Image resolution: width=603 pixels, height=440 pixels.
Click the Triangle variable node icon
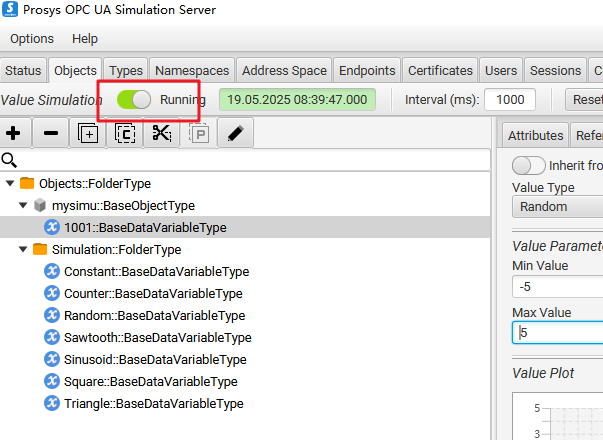(x=52, y=403)
